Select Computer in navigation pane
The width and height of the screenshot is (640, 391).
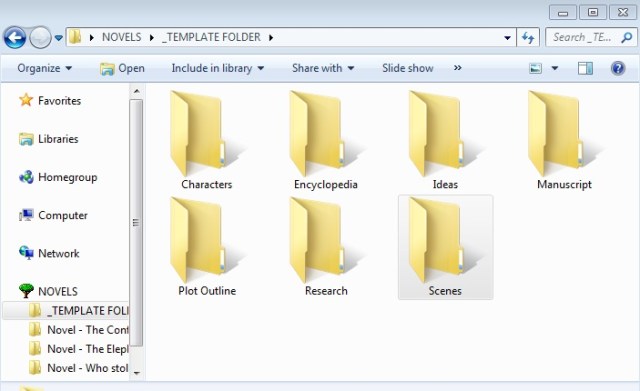(53, 215)
